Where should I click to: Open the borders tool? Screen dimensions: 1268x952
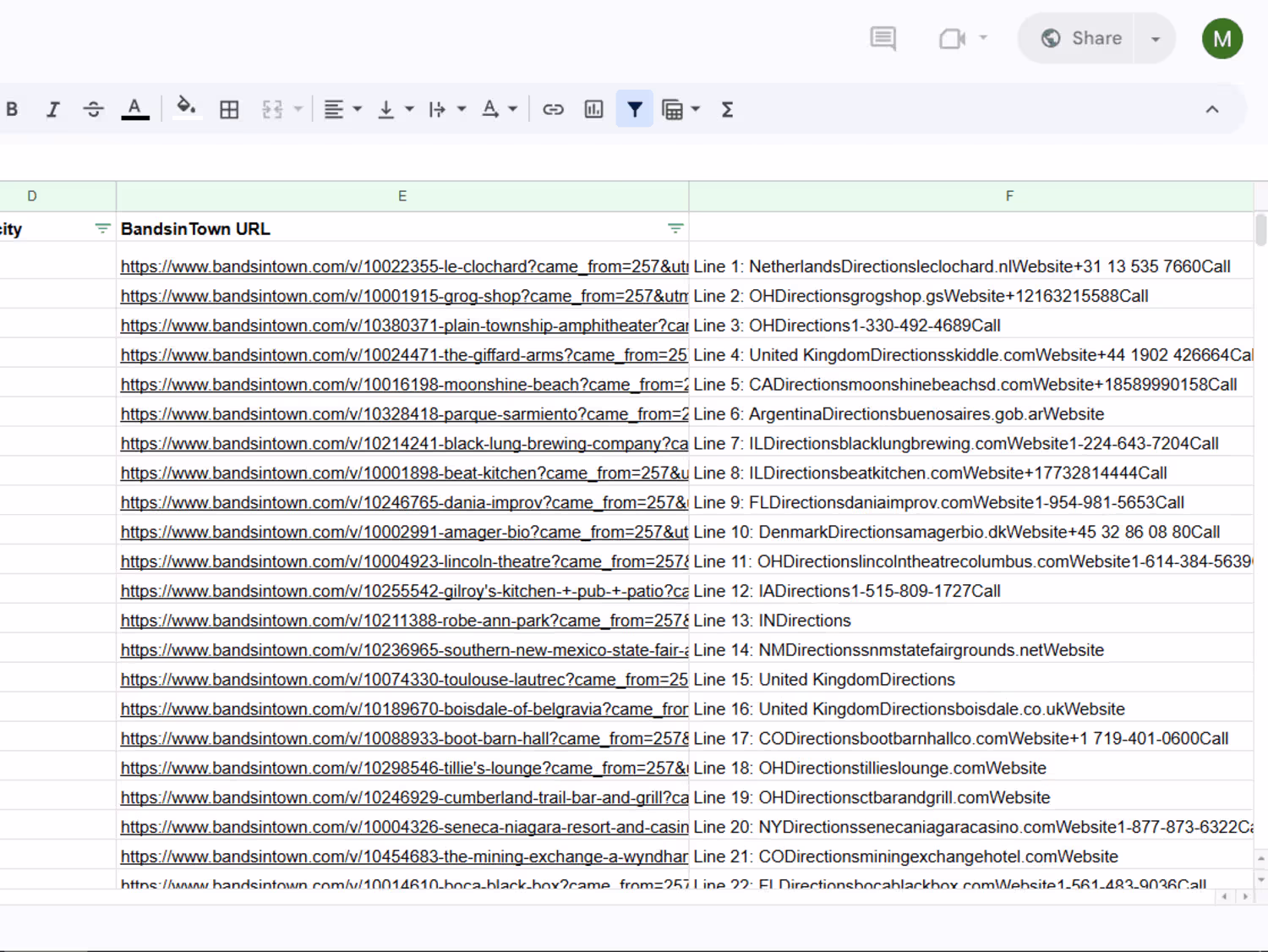click(229, 109)
